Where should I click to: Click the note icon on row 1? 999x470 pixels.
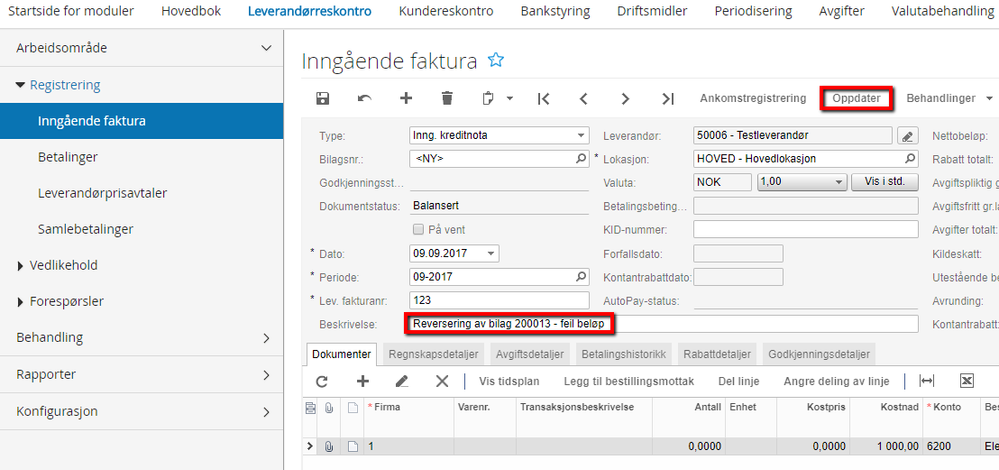352,446
